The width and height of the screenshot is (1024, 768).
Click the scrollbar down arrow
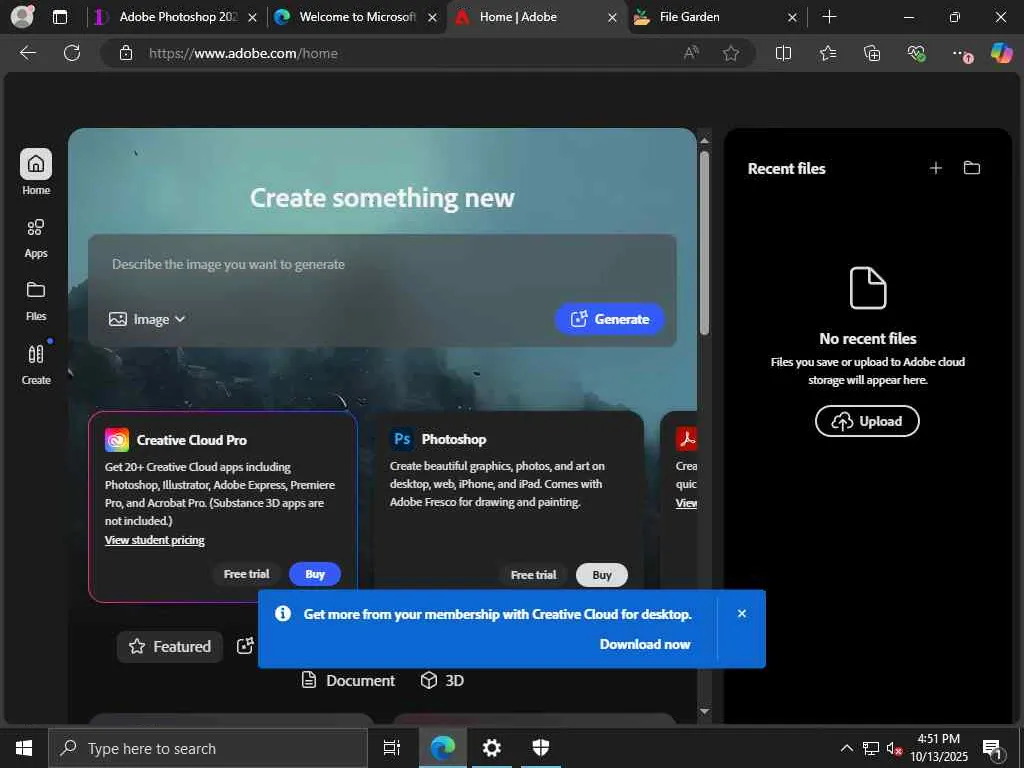point(704,711)
